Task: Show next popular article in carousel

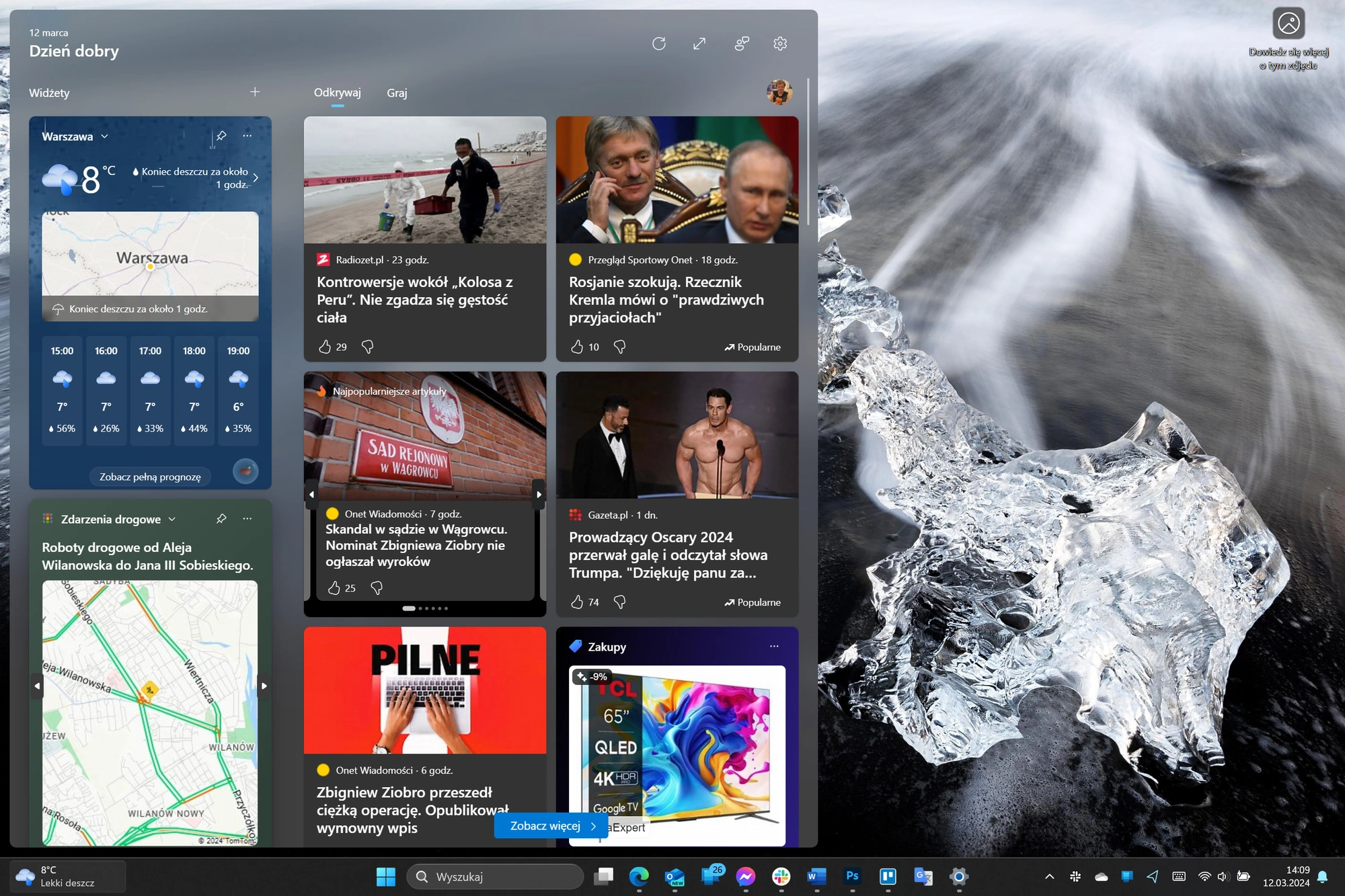Action: point(539,495)
